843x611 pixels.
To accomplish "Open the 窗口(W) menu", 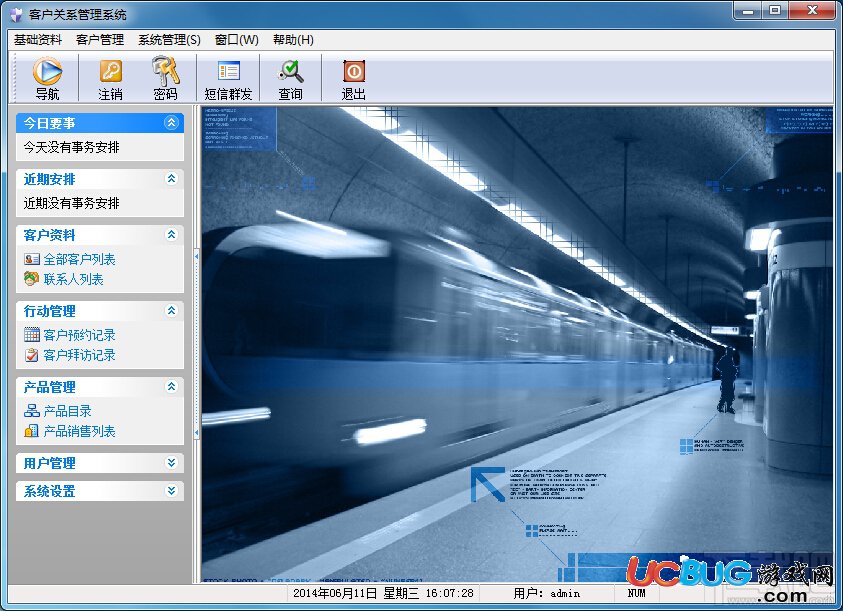I will pos(237,40).
